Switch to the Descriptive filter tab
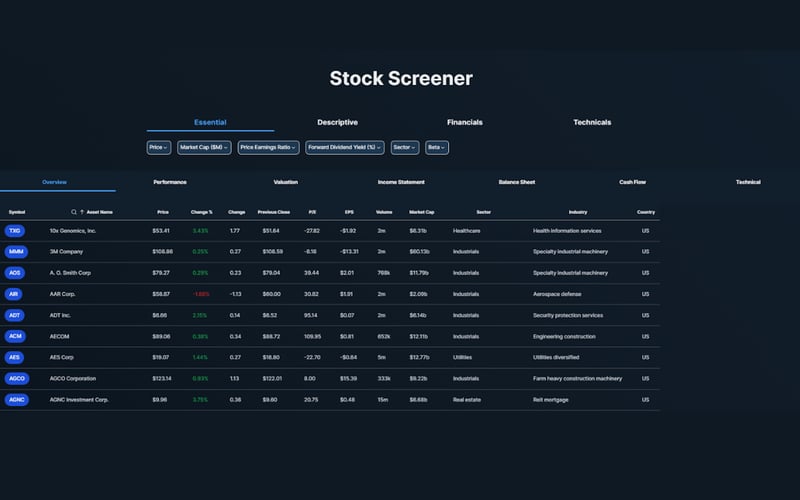800x500 pixels. [x=337, y=122]
